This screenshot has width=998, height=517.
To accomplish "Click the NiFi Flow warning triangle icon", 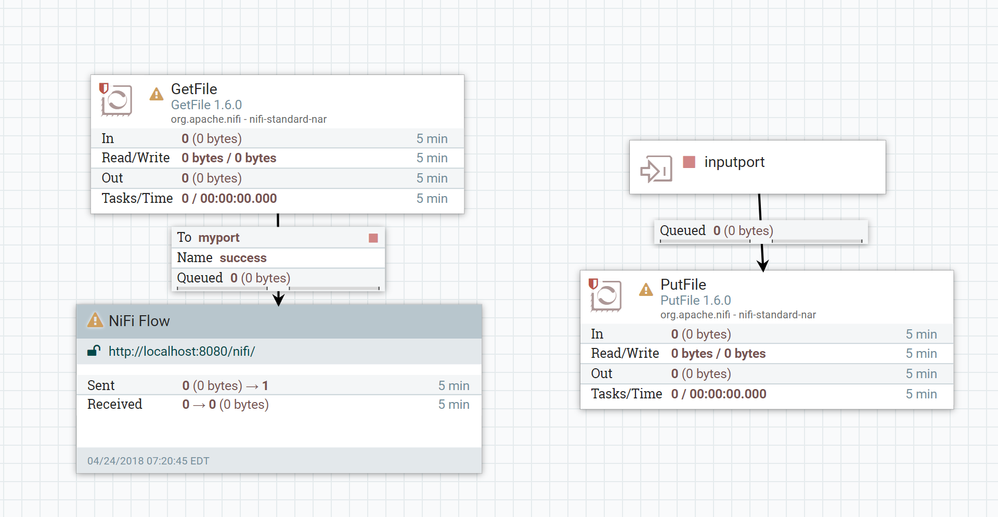I will tap(95, 320).
